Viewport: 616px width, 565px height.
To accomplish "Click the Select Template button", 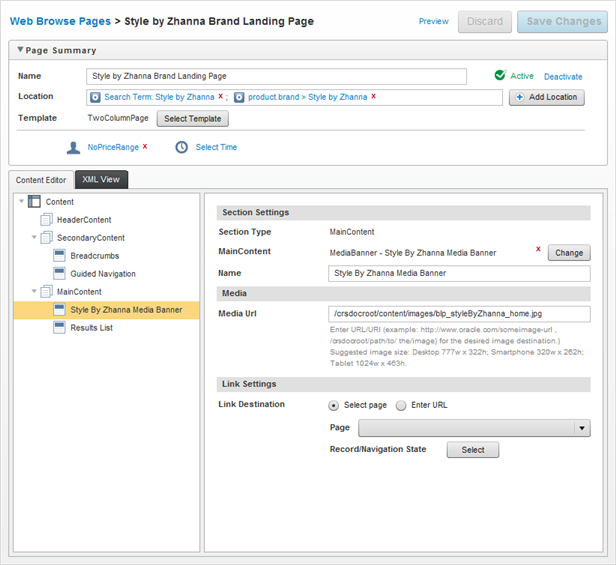I will coord(192,119).
